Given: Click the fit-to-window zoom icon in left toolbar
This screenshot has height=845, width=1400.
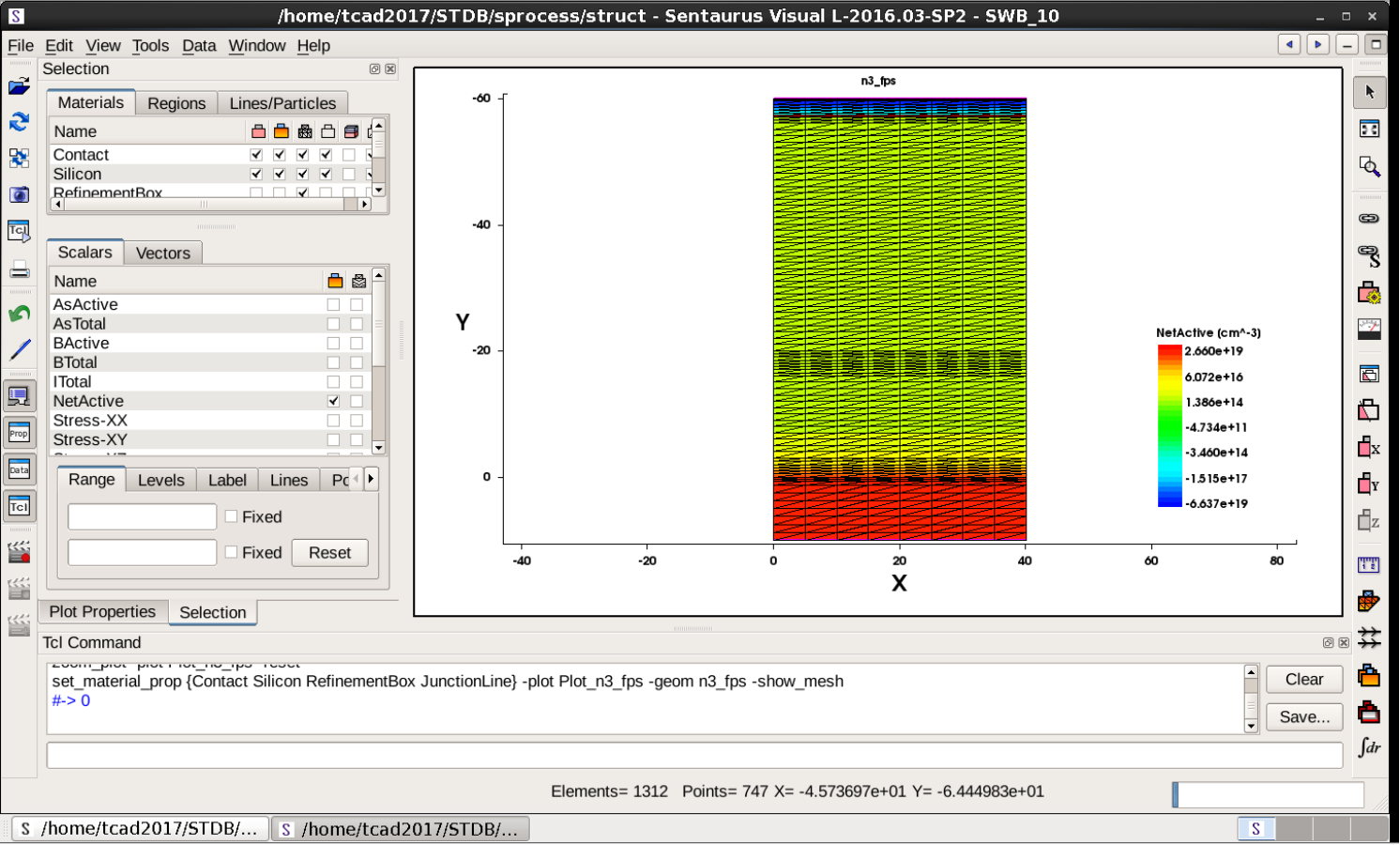Looking at the screenshot, I should click(19, 158).
